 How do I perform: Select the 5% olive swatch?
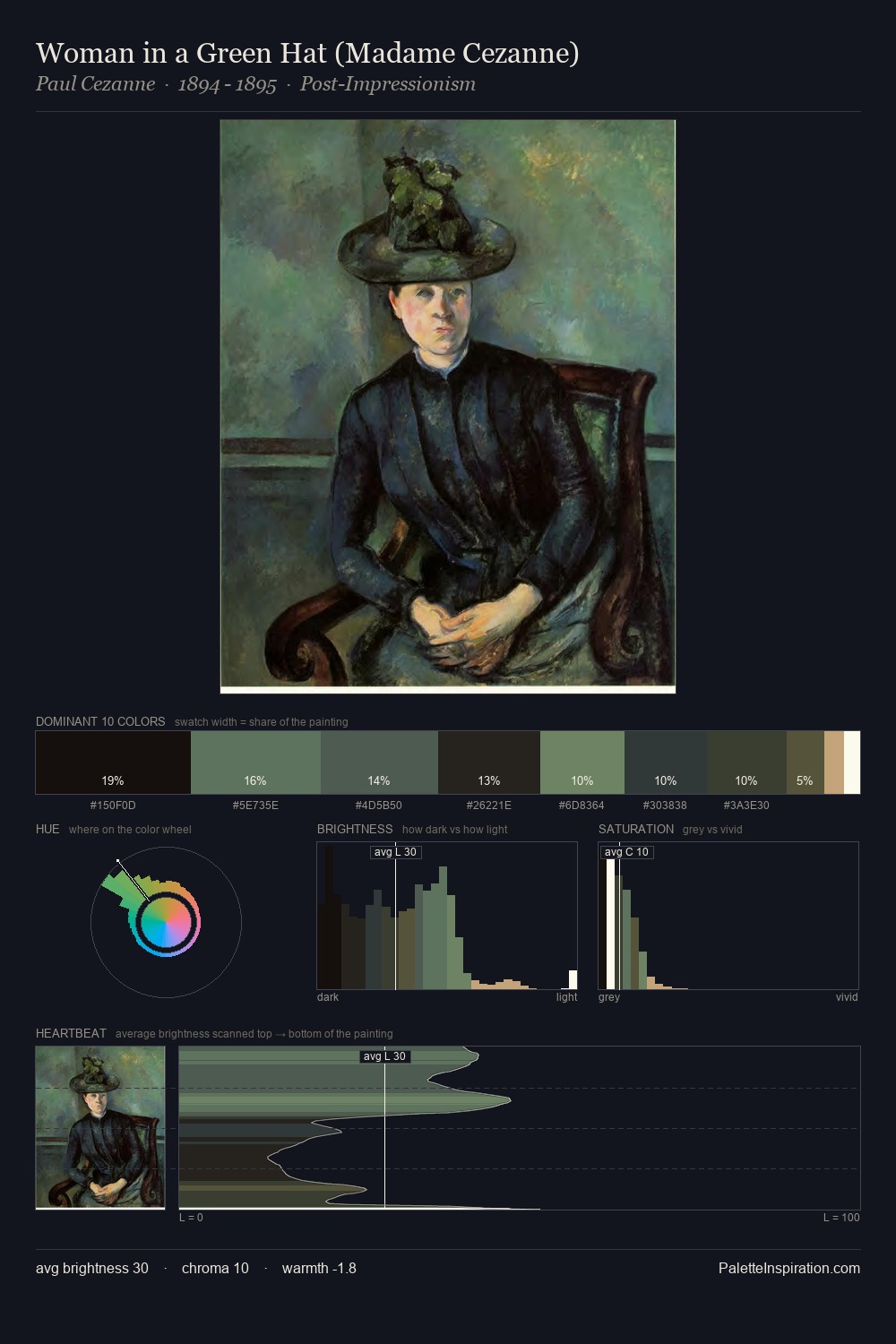tap(806, 762)
